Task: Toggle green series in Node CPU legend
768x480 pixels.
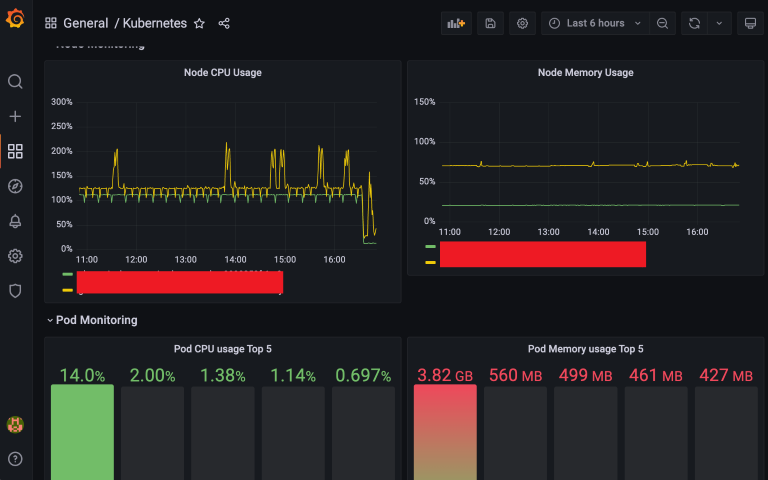Action: tap(68, 274)
